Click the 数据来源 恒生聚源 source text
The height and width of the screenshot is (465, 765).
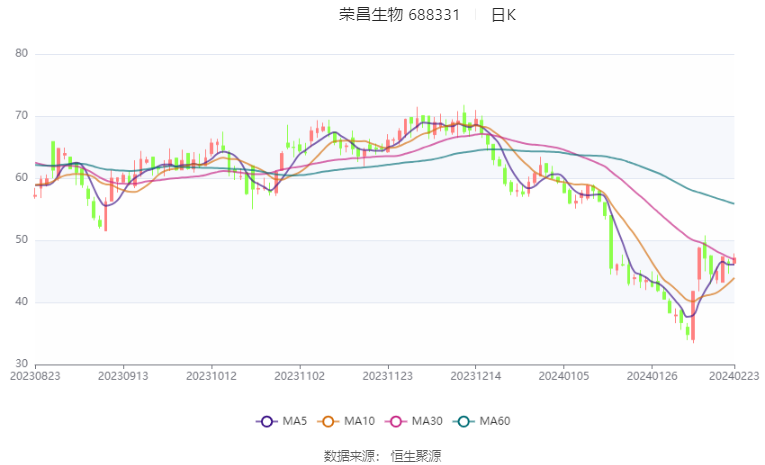pos(382,455)
